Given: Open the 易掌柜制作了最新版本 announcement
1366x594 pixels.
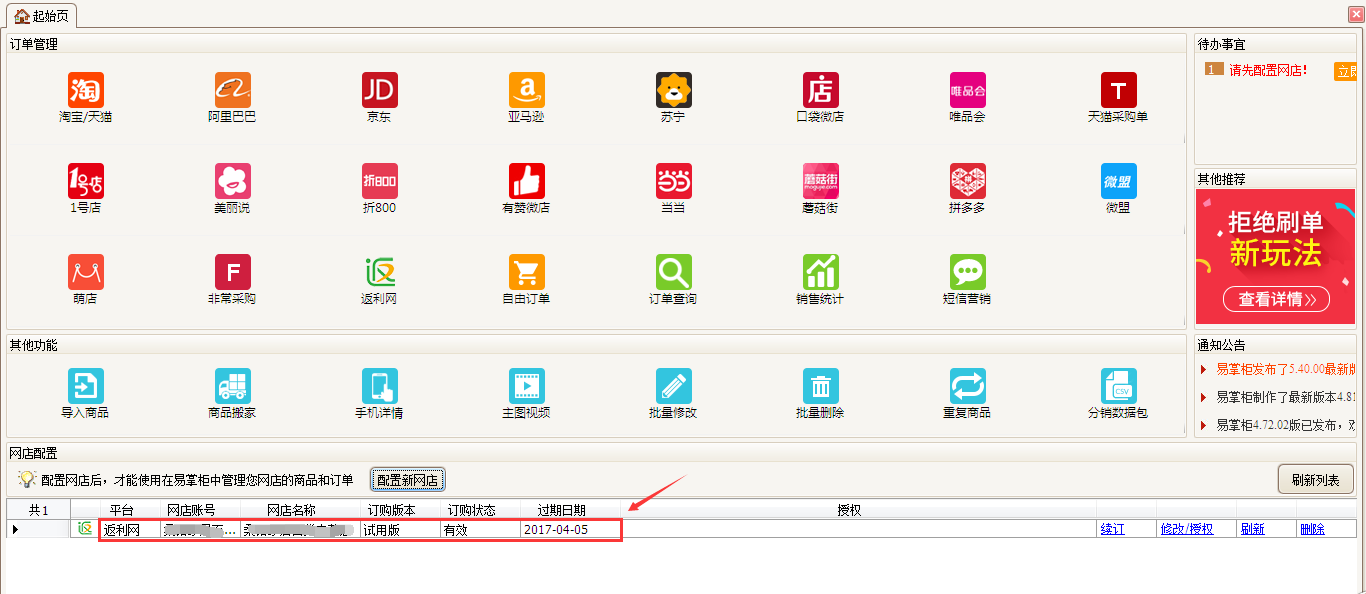Looking at the screenshot, I should [x=1285, y=397].
